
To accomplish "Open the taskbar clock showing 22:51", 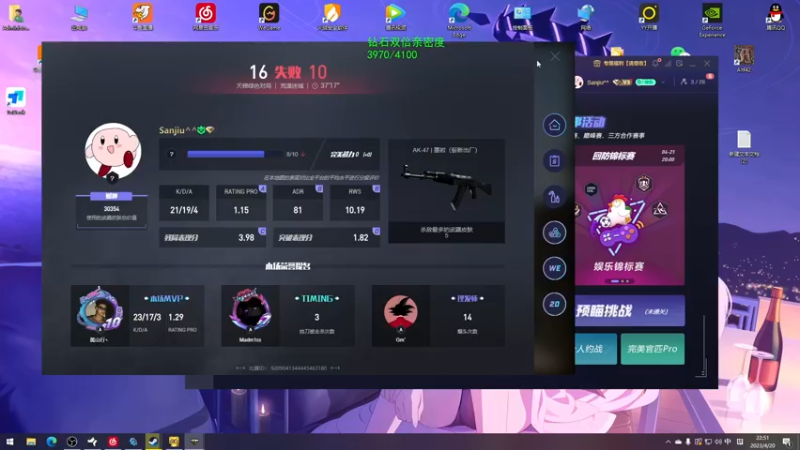I will coord(762,441).
